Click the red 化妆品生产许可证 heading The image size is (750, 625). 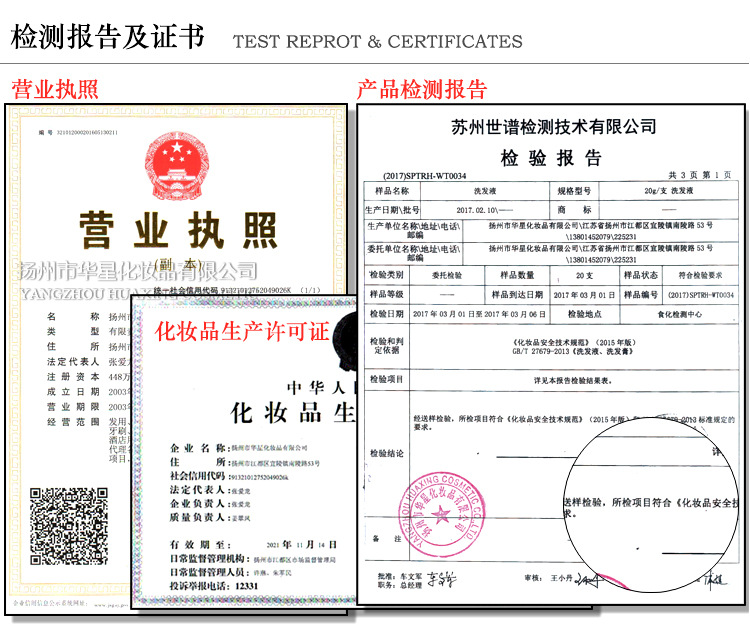click(x=242, y=331)
